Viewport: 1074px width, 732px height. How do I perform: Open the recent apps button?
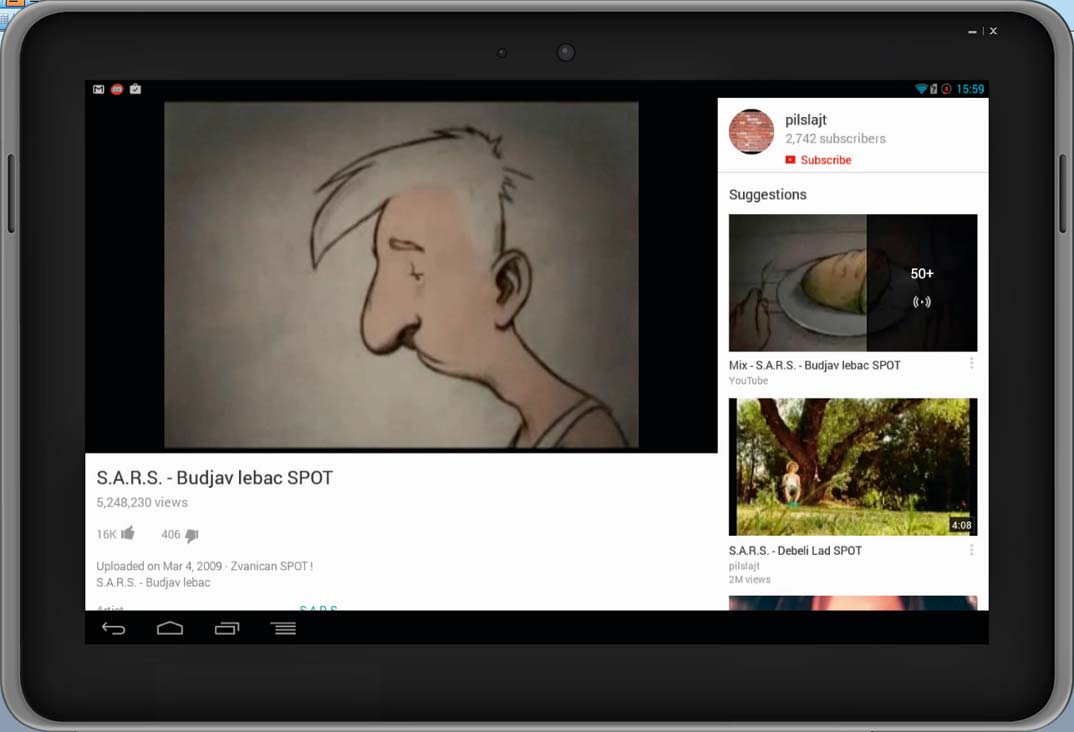point(227,628)
